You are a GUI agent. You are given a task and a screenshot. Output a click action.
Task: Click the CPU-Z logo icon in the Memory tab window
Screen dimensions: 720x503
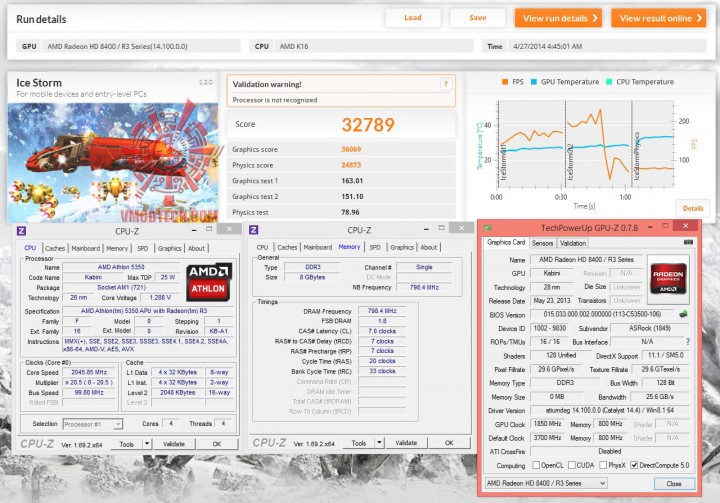tap(253, 230)
